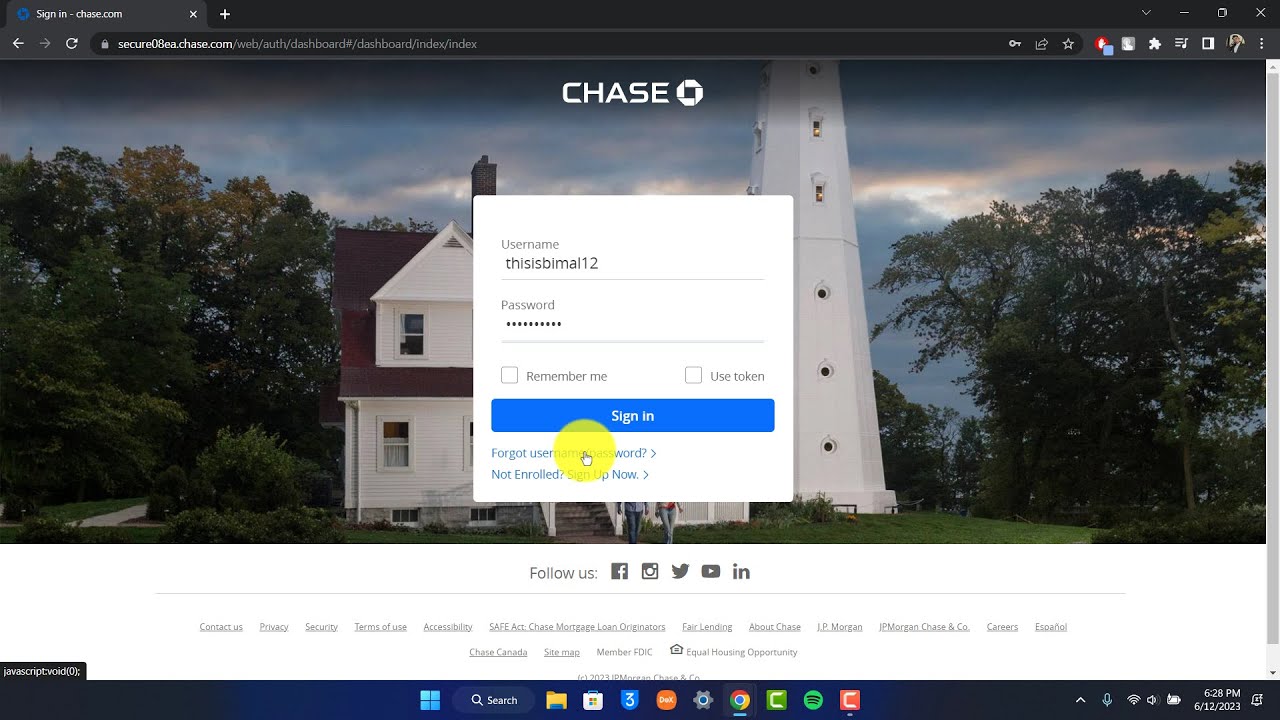Open About Chase footer link

(775, 627)
